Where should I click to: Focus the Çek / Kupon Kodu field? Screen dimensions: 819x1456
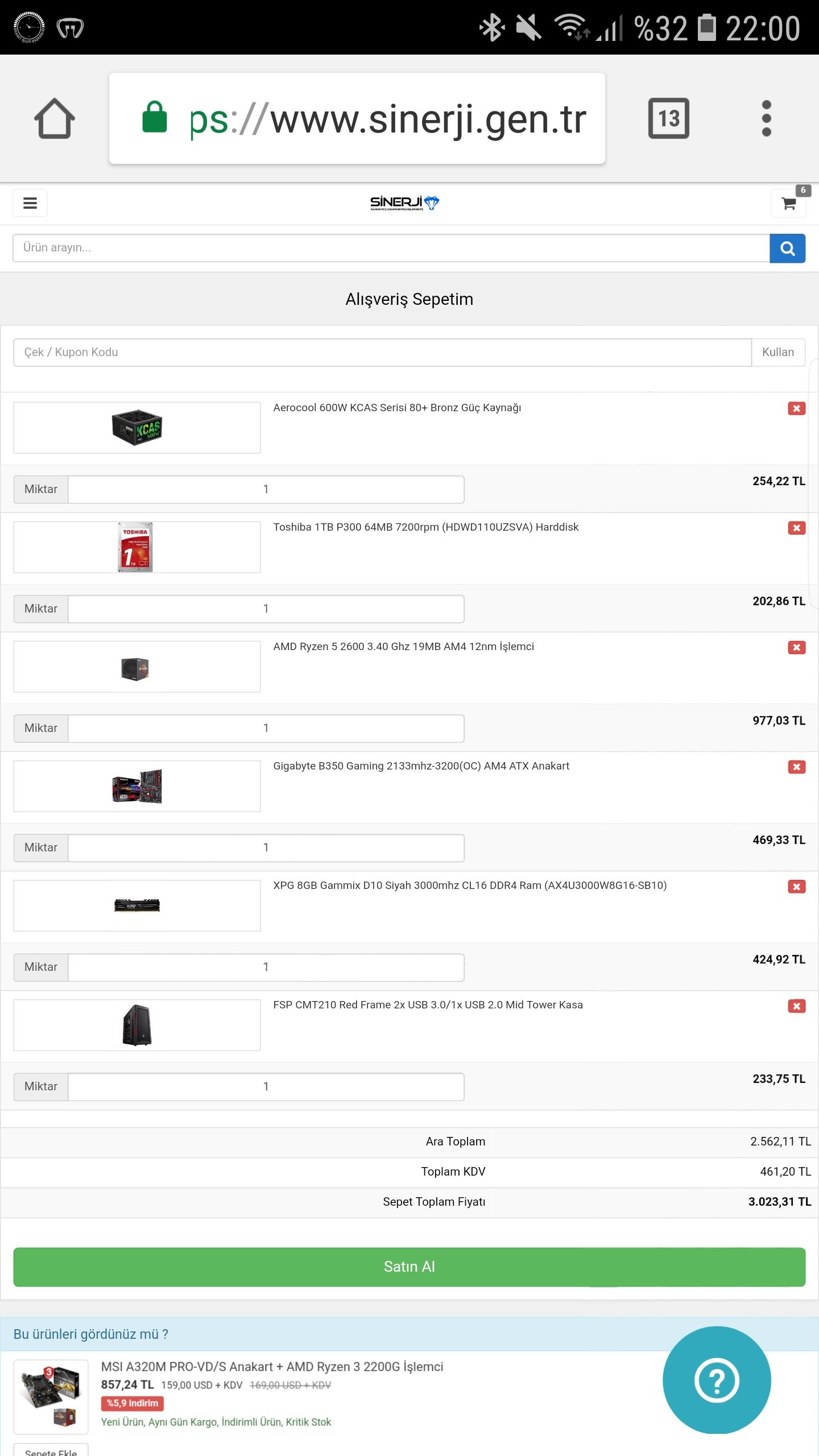(x=381, y=352)
